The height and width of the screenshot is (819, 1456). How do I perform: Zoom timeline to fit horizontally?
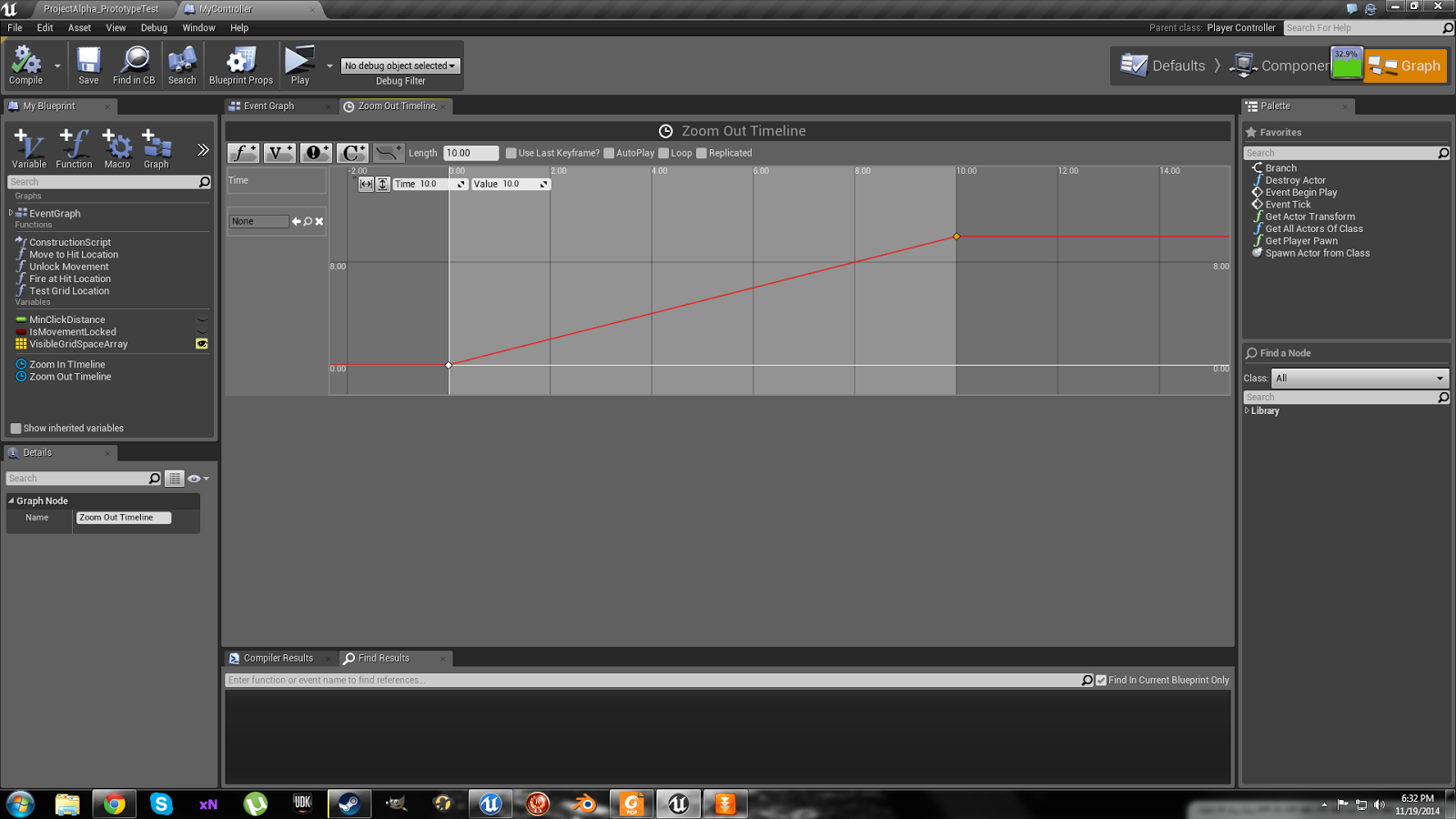[x=366, y=184]
